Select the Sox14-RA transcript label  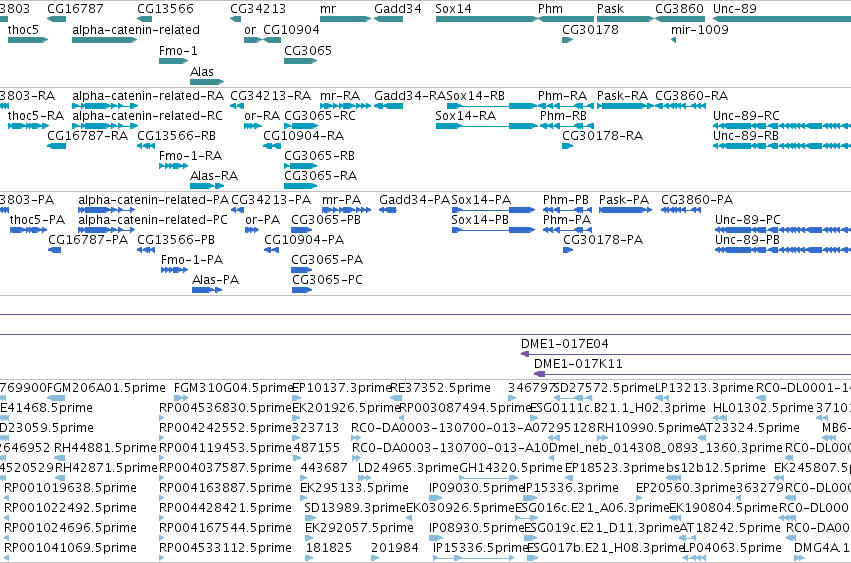[466, 116]
